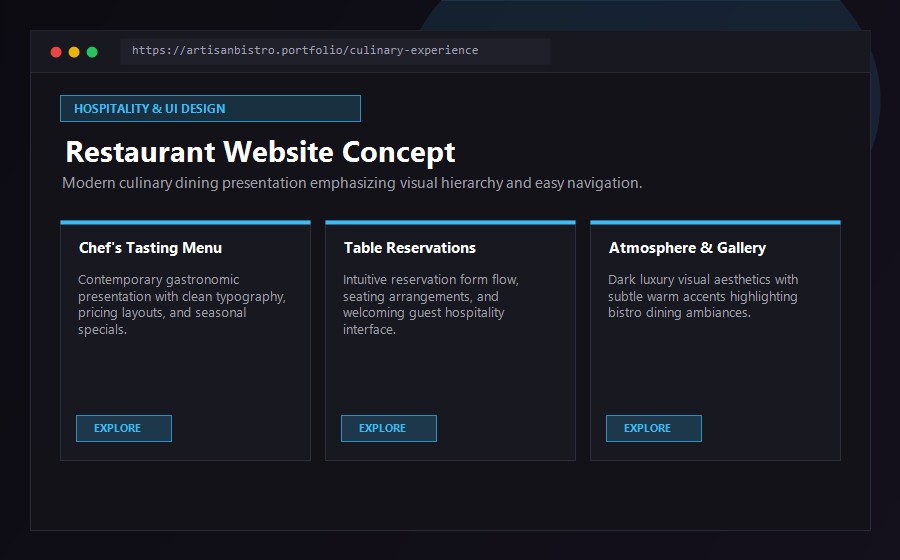
Task: Explore the Table Reservations section
Action: coord(389,429)
